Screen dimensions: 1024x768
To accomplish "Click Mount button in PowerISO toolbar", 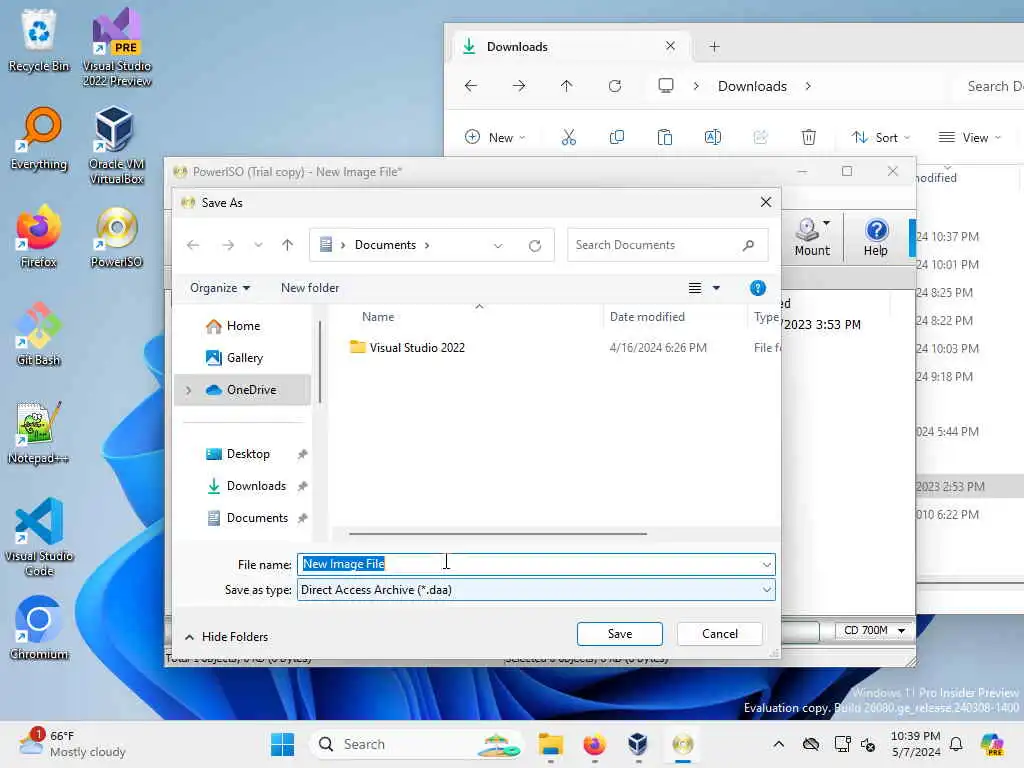I will point(812,237).
